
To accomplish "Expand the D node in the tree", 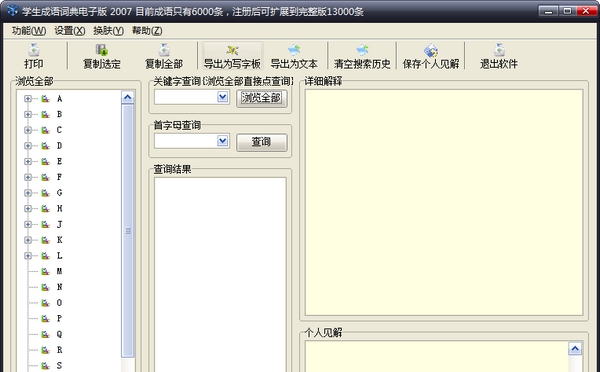I will point(28,146).
